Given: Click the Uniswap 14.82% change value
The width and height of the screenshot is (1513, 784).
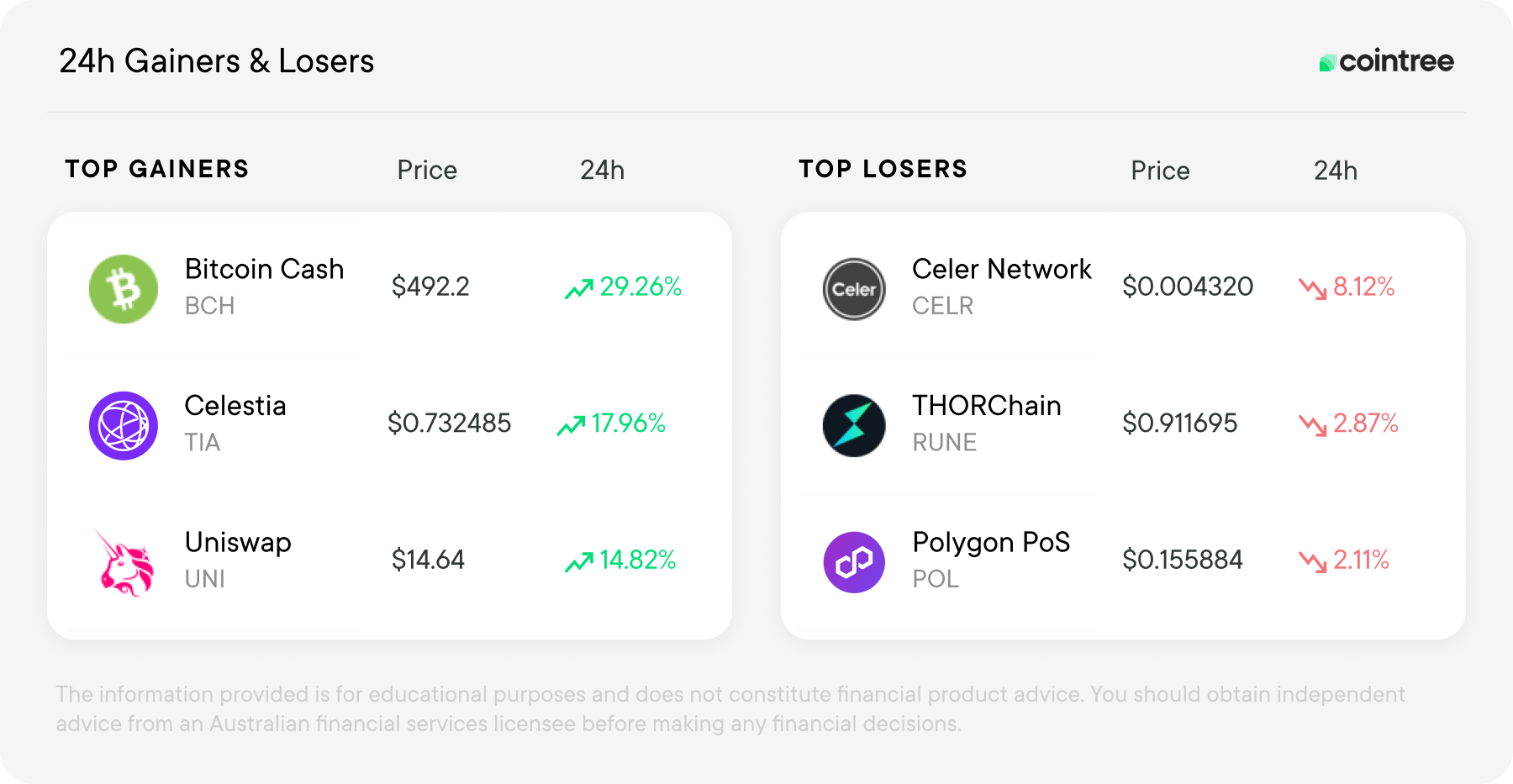Looking at the screenshot, I should [x=638, y=560].
